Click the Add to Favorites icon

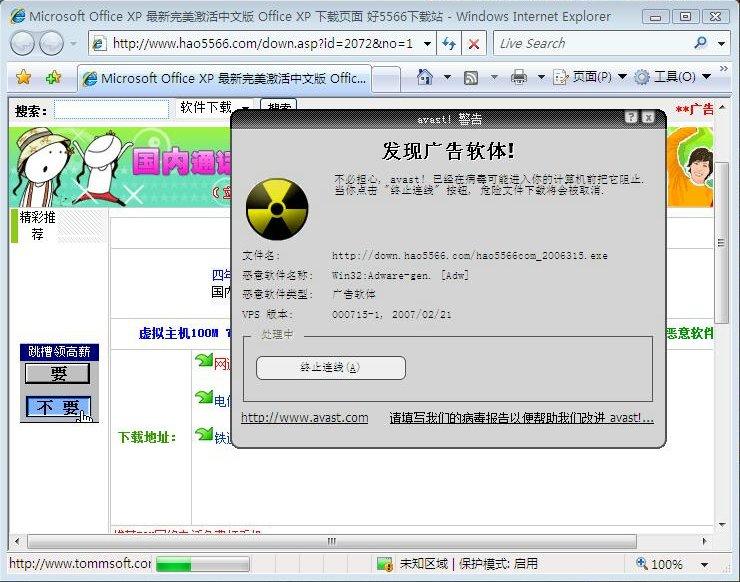[53, 77]
